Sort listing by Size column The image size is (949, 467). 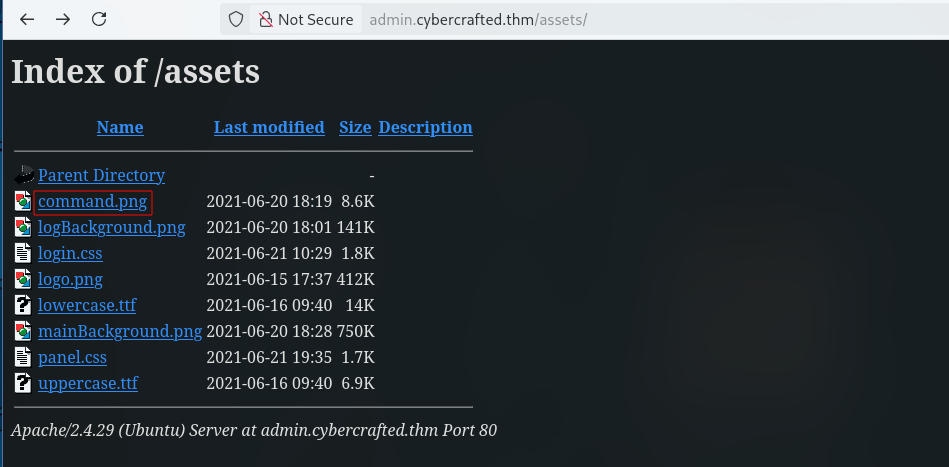[355, 128]
